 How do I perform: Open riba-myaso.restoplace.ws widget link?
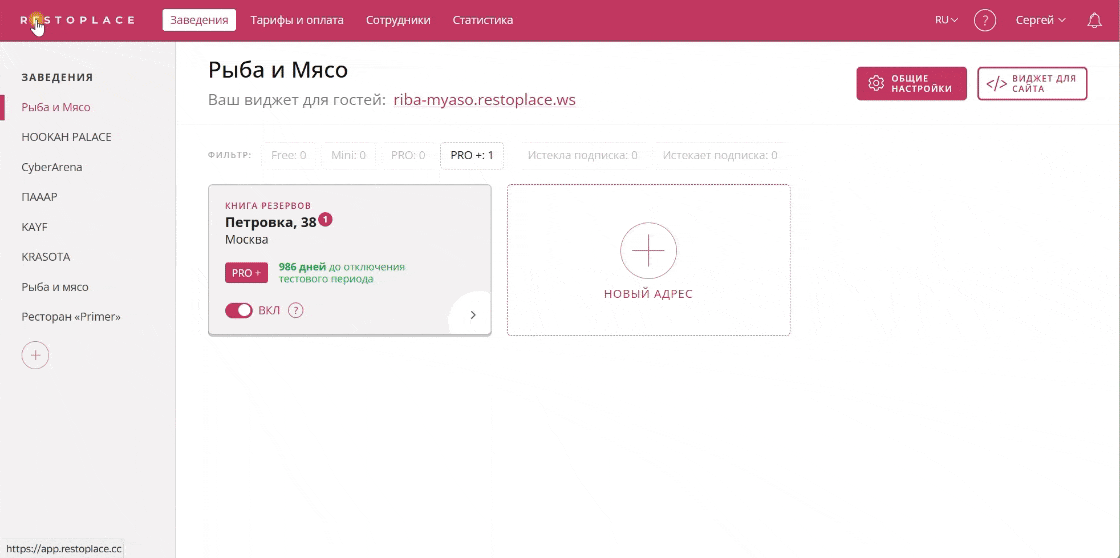(484, 100)
